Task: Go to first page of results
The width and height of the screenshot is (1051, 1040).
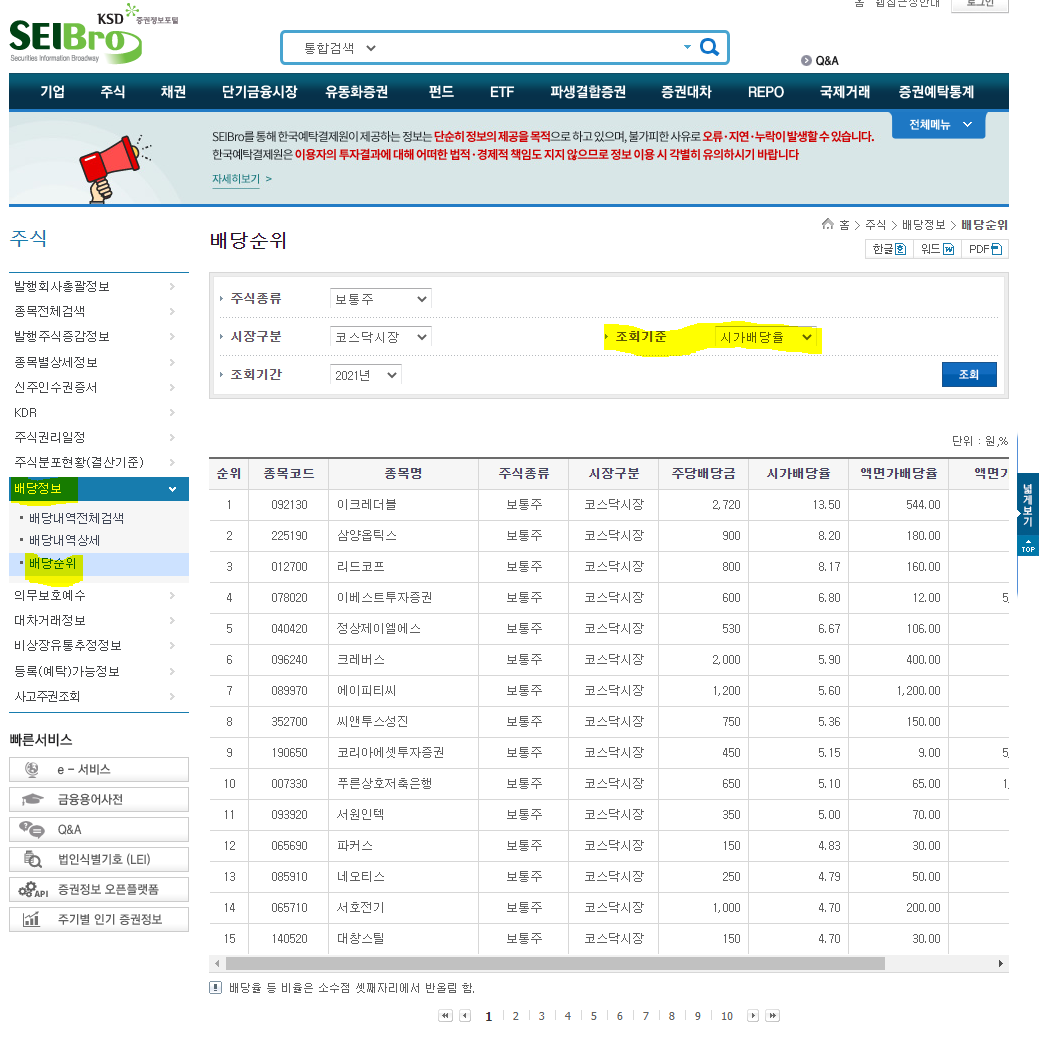Action: pos(445,1016)
